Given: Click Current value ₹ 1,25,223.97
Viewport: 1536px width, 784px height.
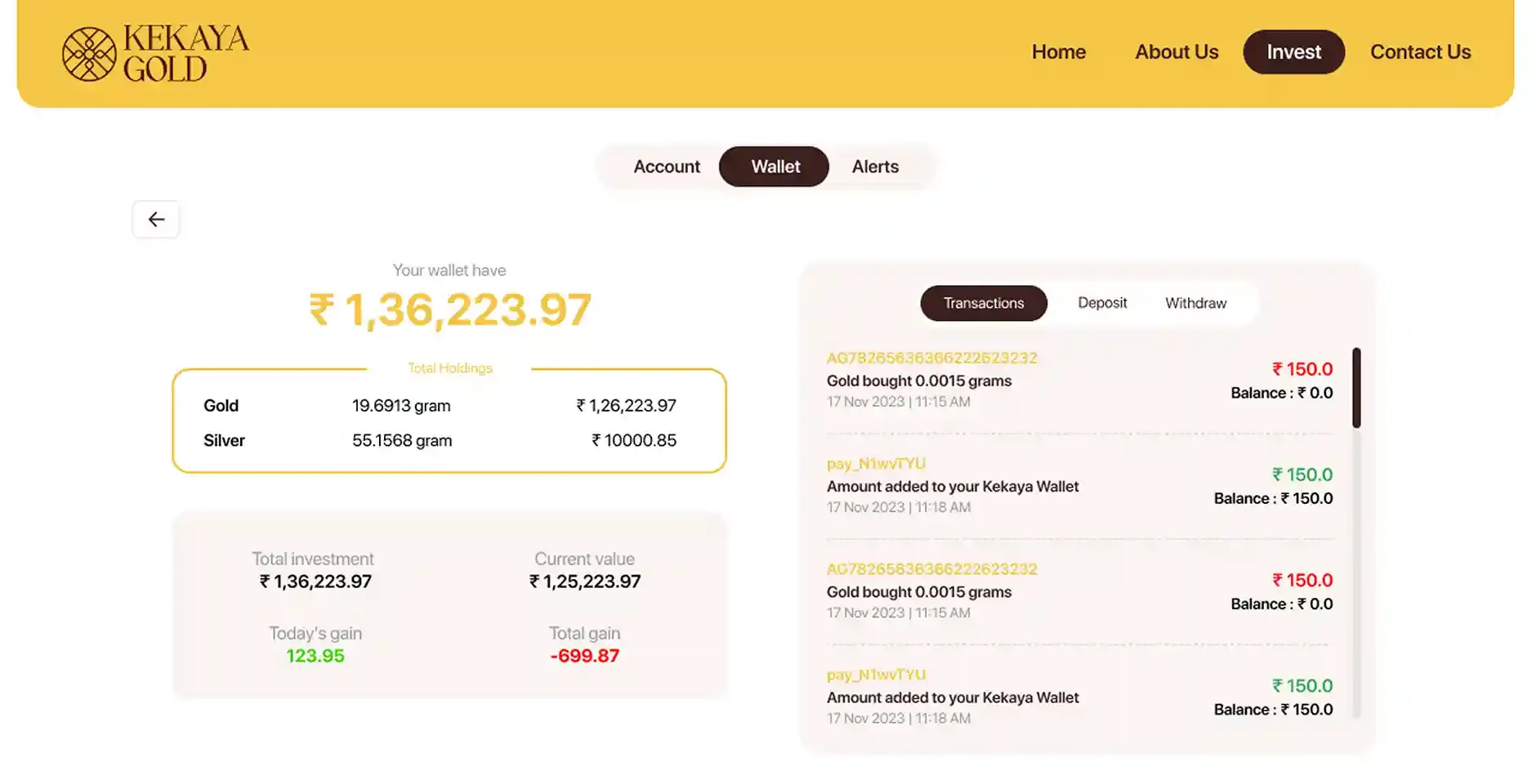Looking at the screenshot, I should [585, 581].
